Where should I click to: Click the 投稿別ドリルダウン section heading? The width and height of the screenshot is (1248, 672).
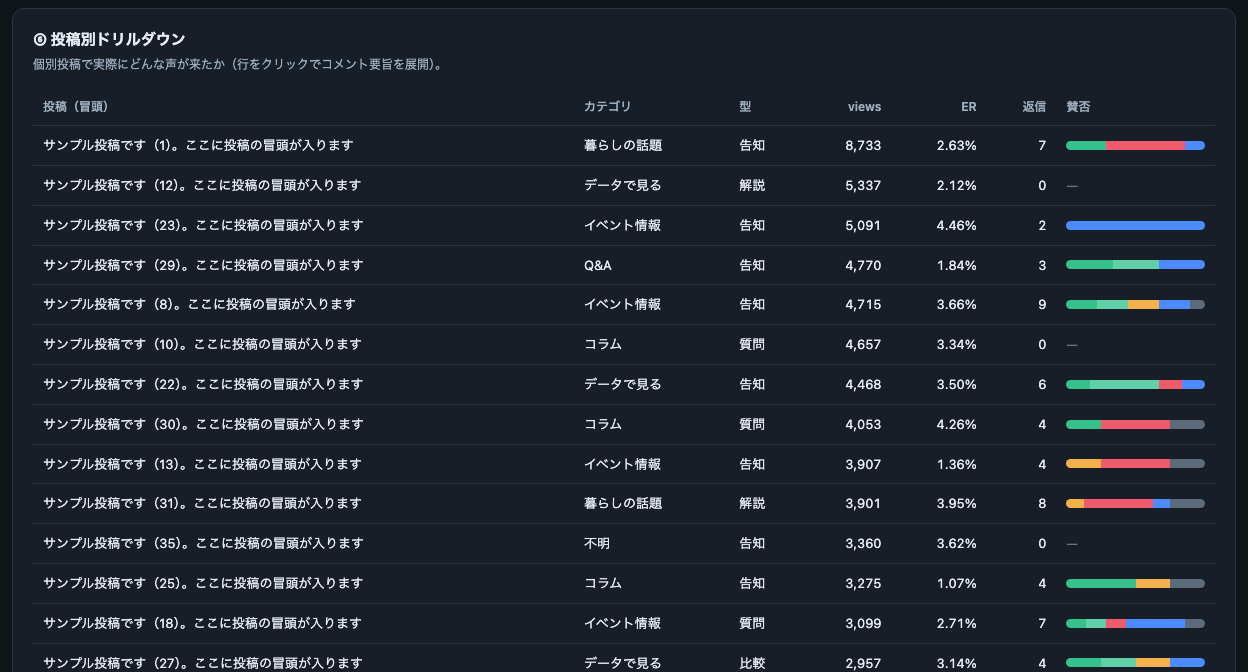tap(109, 39)
